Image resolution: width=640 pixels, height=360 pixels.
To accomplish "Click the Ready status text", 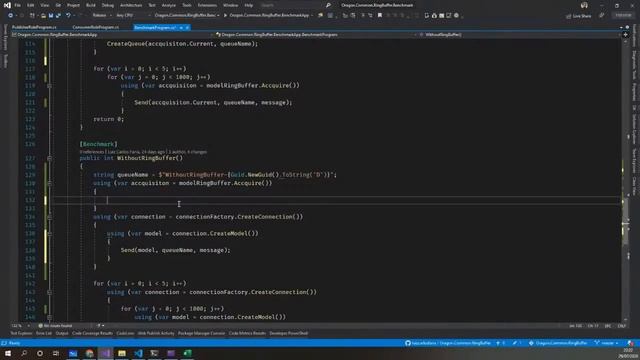I will (x=14, y=343).
